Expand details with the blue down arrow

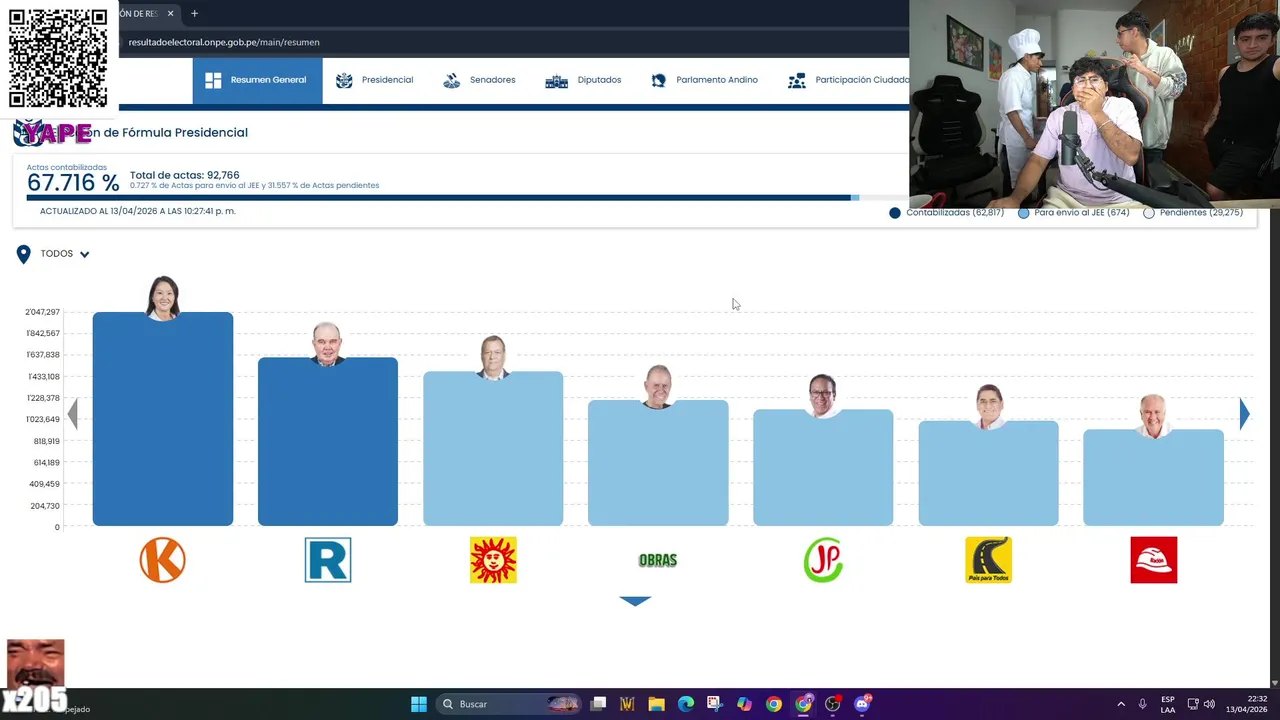pyautogui.click(x=635, y=601)
